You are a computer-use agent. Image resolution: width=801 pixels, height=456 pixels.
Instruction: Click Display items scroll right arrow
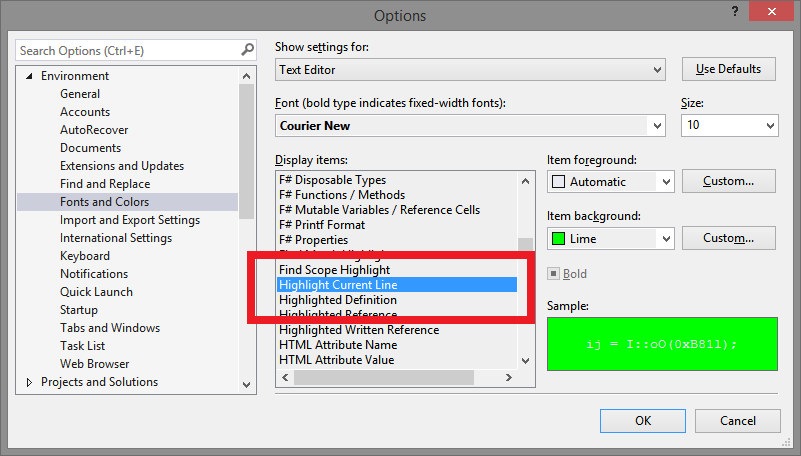tap(508, 377)
